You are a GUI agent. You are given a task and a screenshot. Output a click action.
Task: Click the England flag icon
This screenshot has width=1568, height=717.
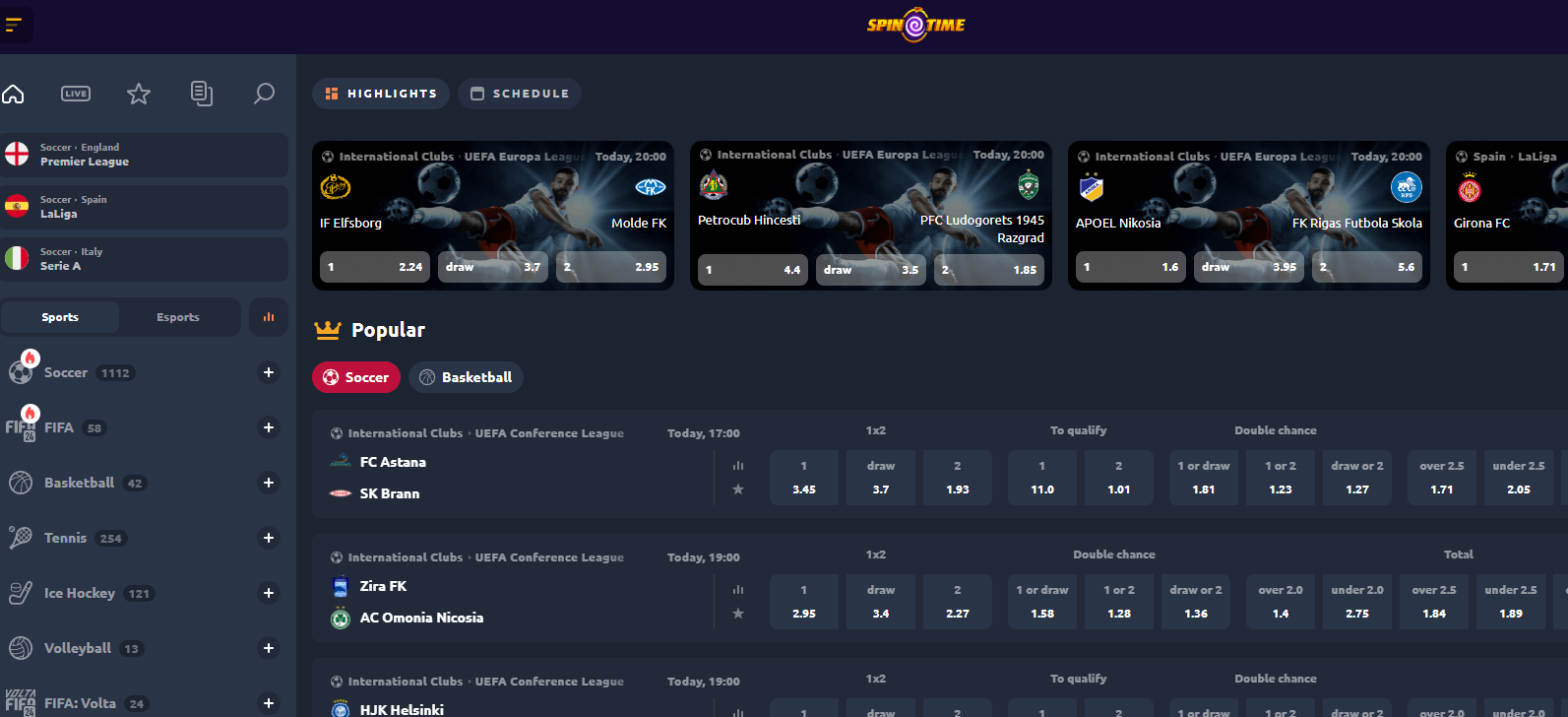[x=17, y=155]
